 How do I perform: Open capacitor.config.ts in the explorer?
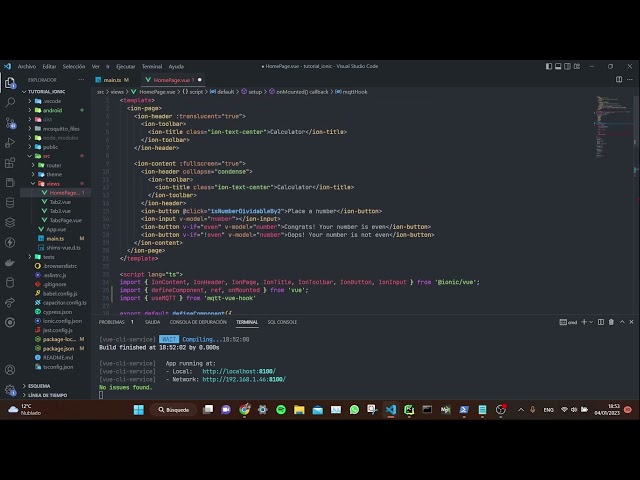pos(64,302)
